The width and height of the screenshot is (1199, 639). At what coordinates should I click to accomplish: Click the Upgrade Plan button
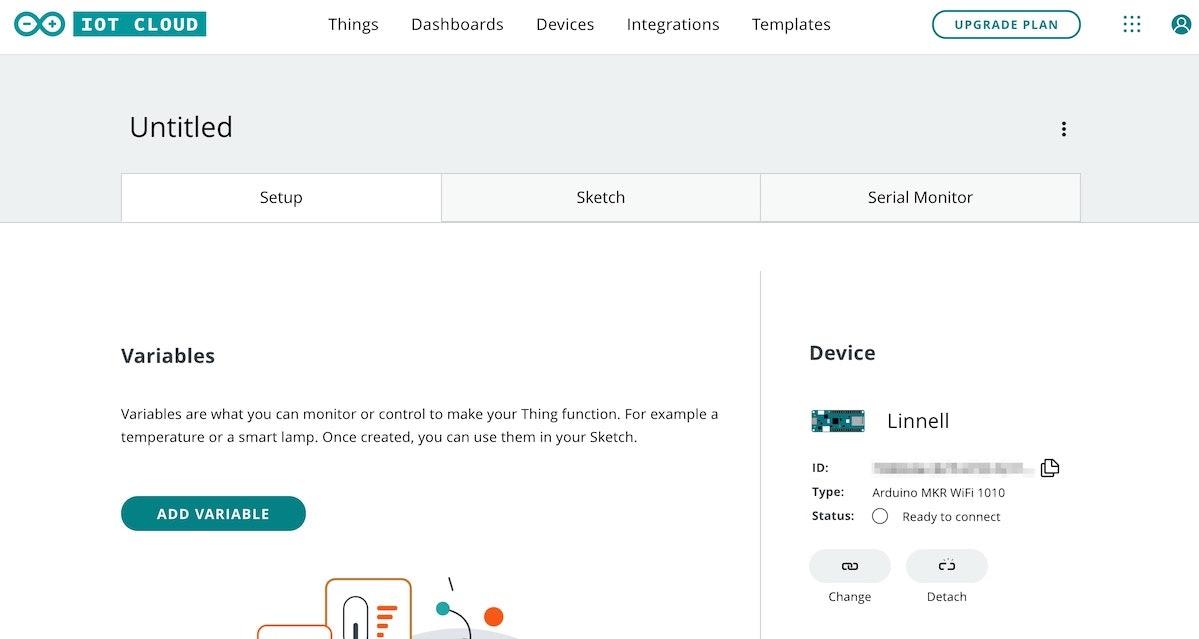1006,24
